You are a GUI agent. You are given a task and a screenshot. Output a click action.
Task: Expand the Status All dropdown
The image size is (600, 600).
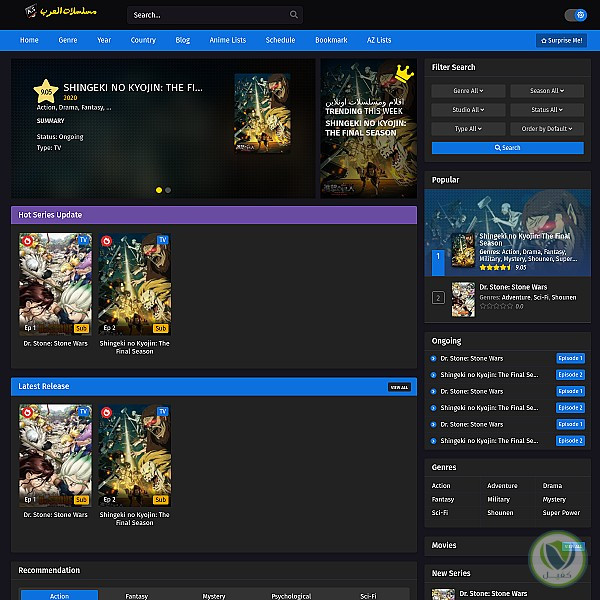click(x=547, y=110)
